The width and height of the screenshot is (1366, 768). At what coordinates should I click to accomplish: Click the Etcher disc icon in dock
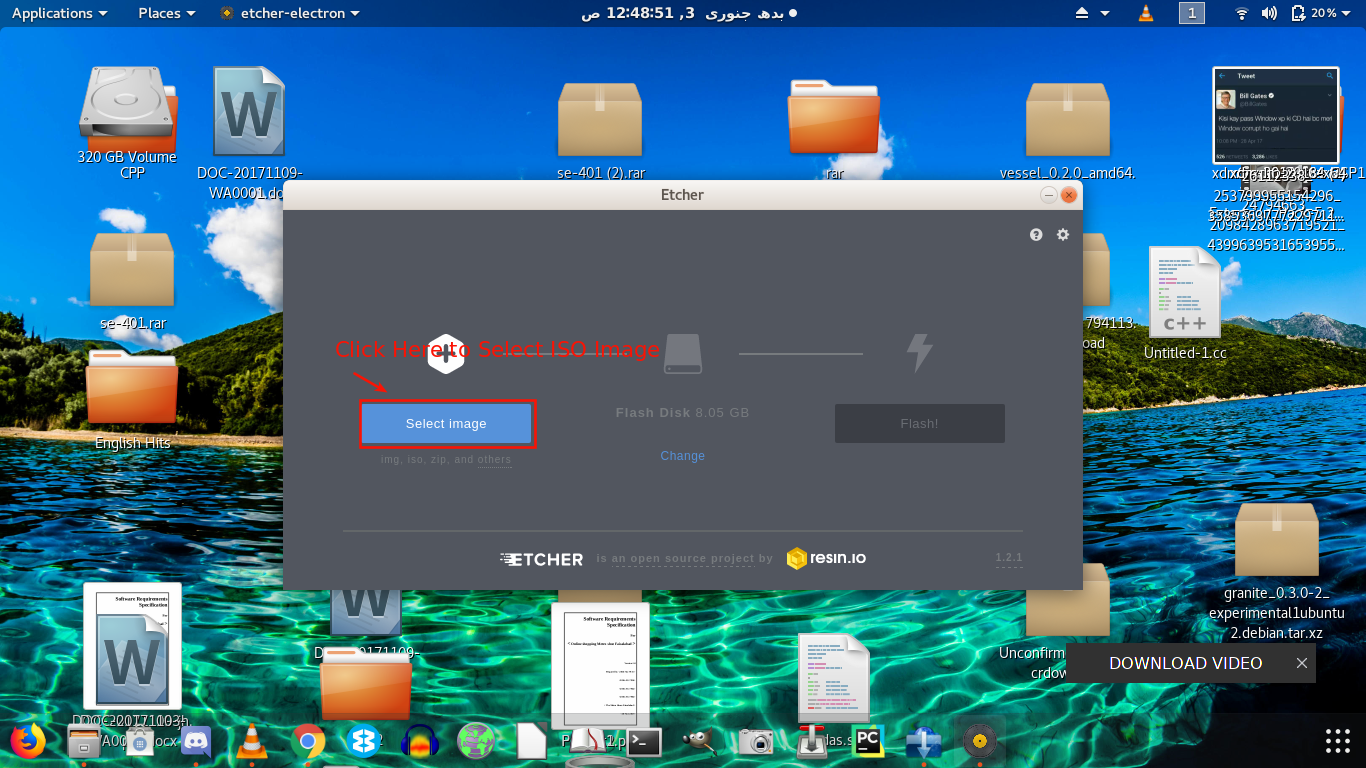point(980,741)
